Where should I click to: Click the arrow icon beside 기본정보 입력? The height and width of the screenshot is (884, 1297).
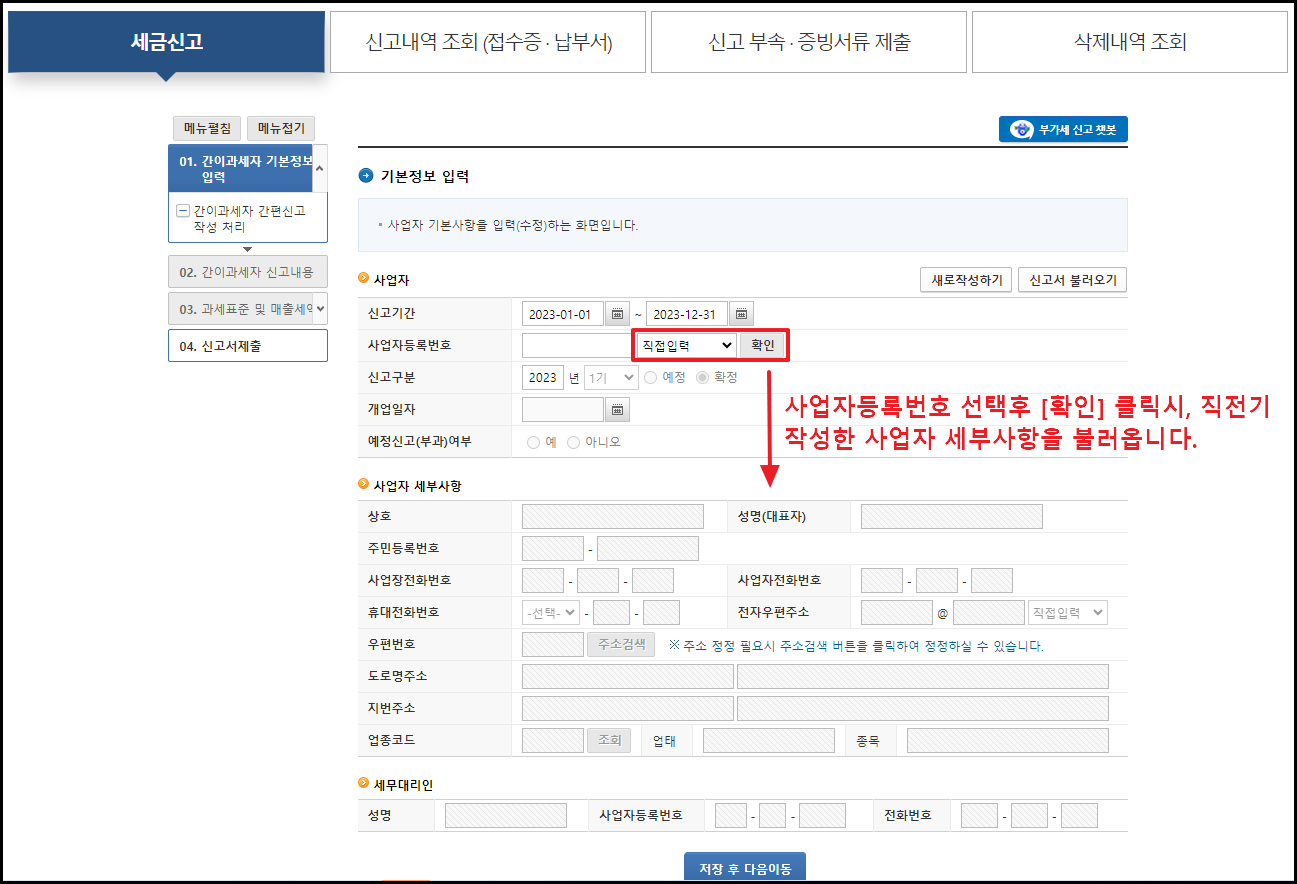[366, 176]
